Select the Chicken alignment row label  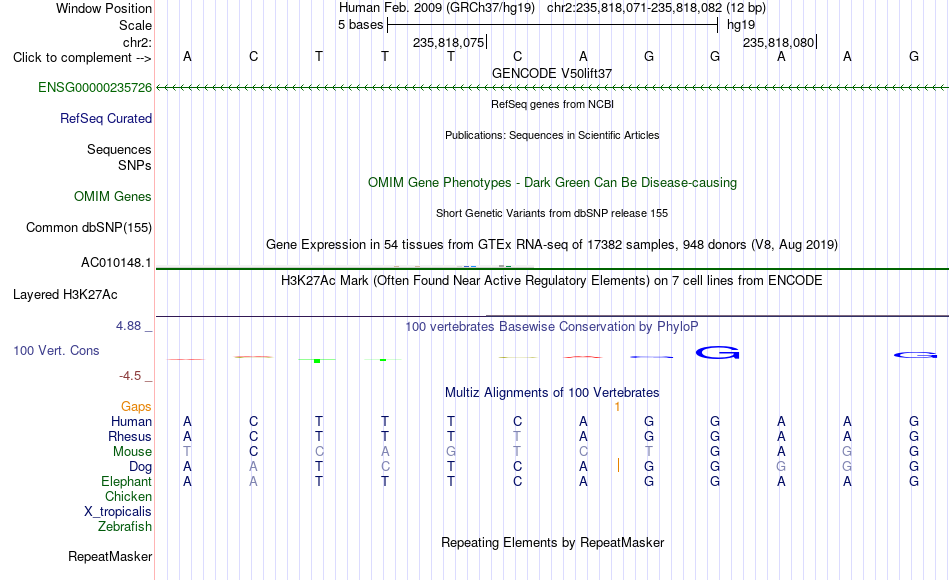[x=128, y=496]
